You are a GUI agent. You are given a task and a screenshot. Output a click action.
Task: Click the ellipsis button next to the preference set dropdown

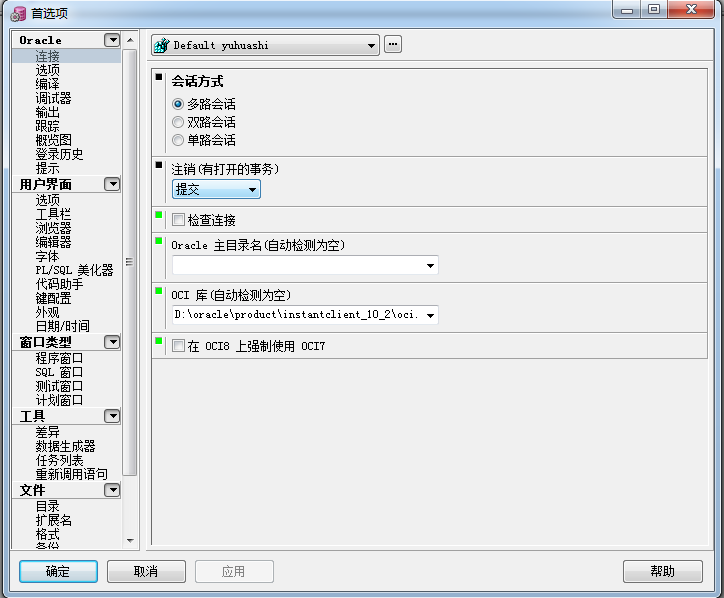(392, 44)
